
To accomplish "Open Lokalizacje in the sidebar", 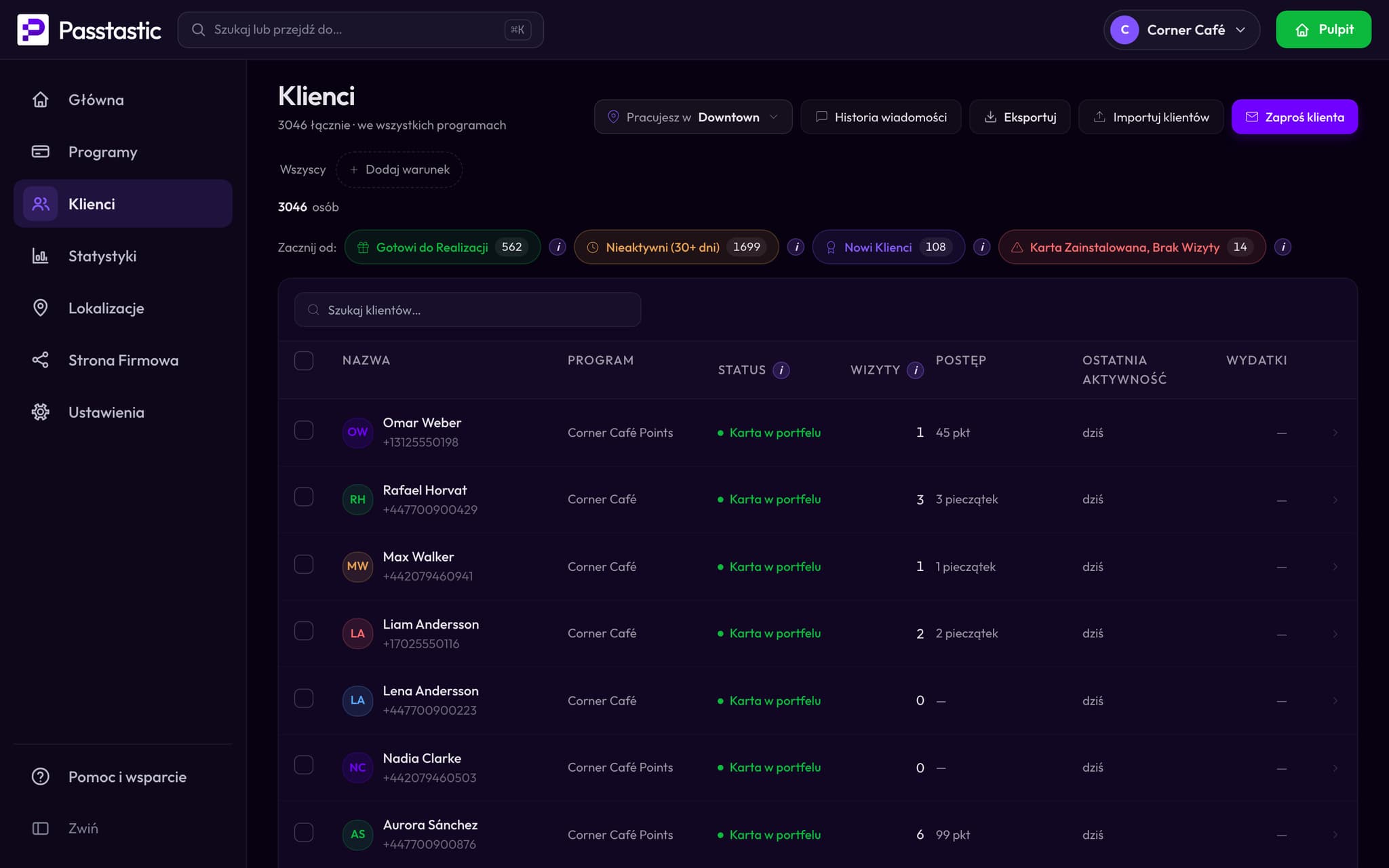I will (123, 308).
